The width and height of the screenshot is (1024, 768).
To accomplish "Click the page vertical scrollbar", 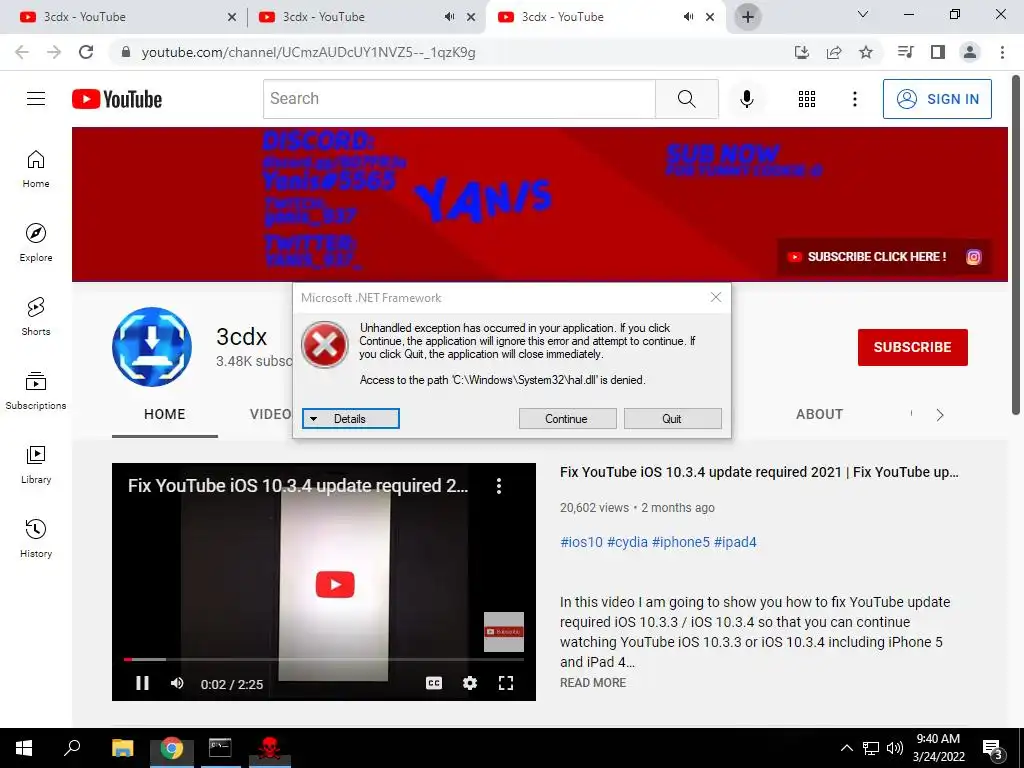I will pos(1016,245).
